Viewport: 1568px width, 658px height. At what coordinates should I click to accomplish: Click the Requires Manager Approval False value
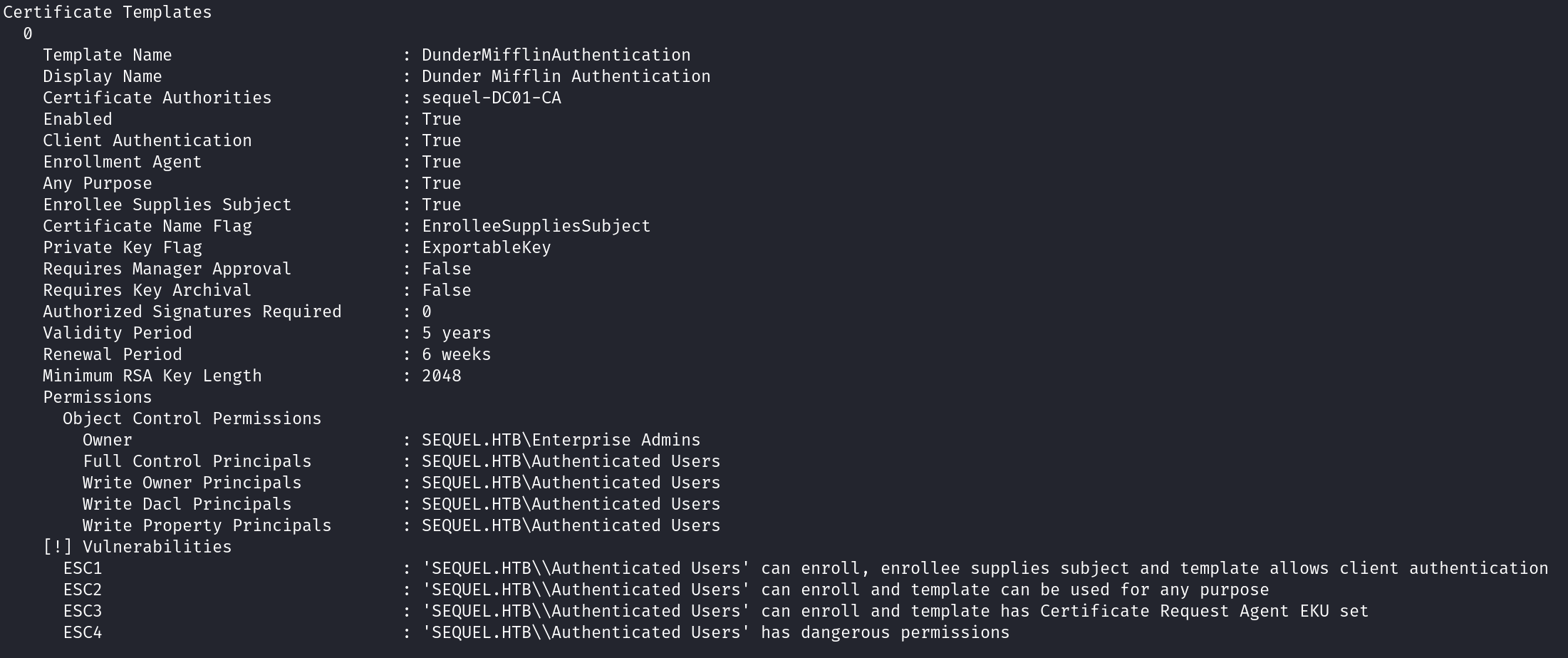point(446,269)
